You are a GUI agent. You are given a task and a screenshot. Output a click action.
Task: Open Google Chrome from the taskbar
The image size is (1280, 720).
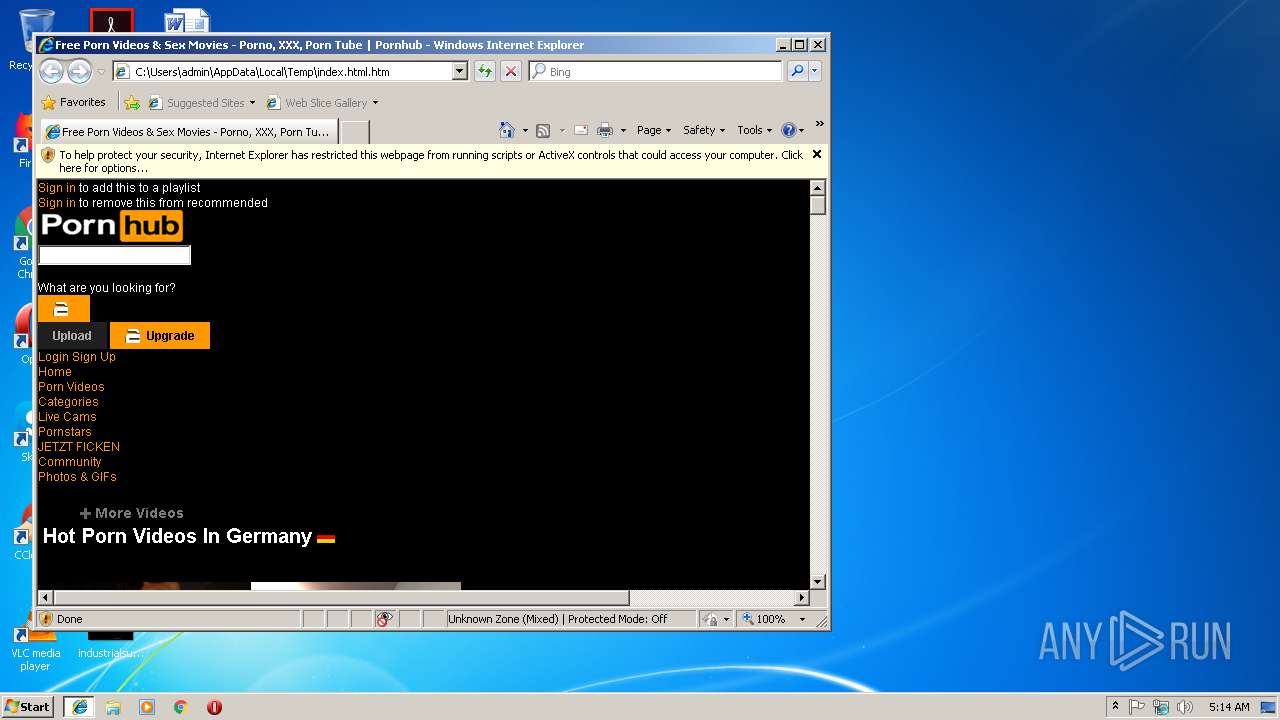[181, 707]
